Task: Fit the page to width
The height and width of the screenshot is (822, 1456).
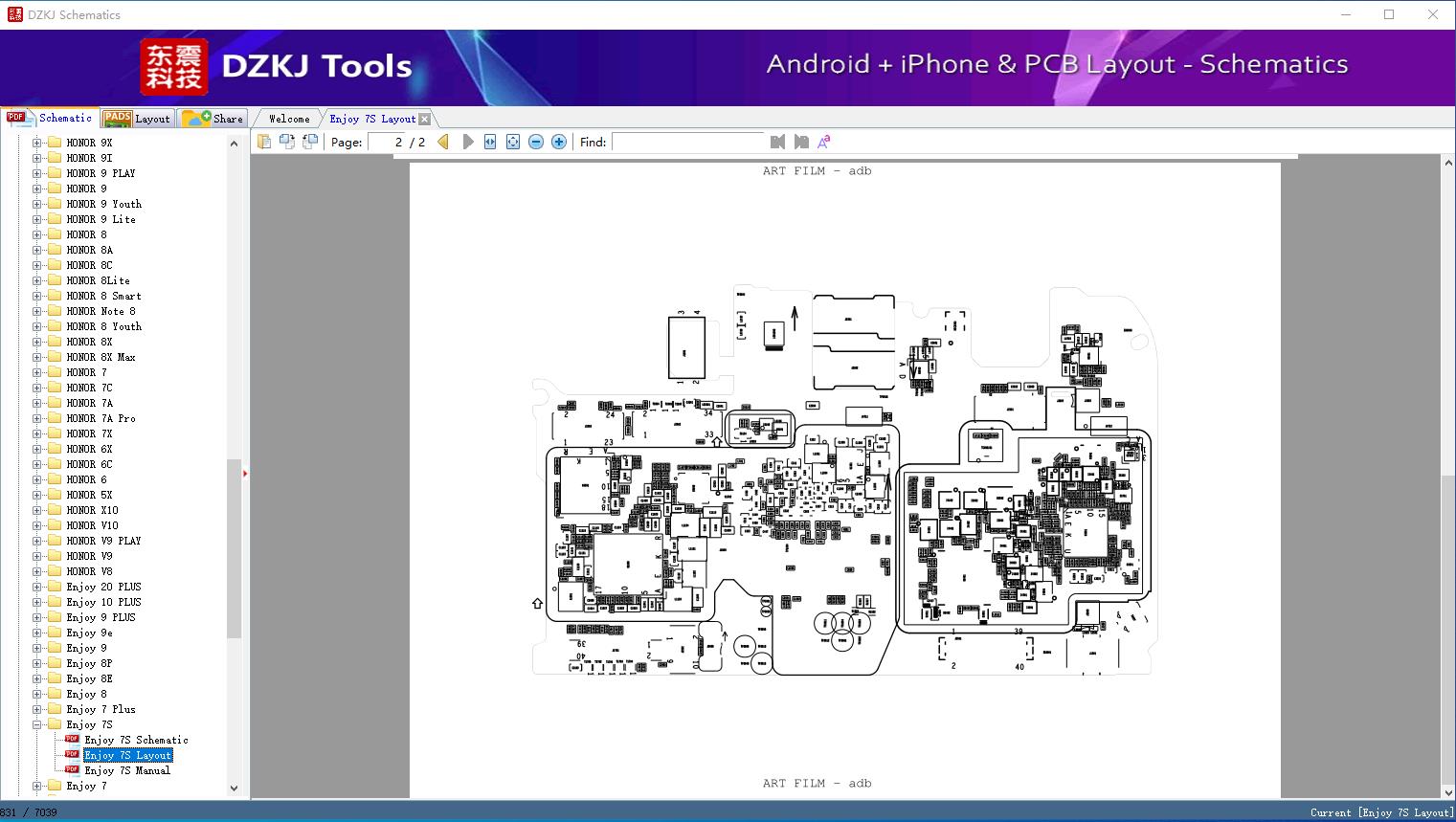Action: click(490, 142)
